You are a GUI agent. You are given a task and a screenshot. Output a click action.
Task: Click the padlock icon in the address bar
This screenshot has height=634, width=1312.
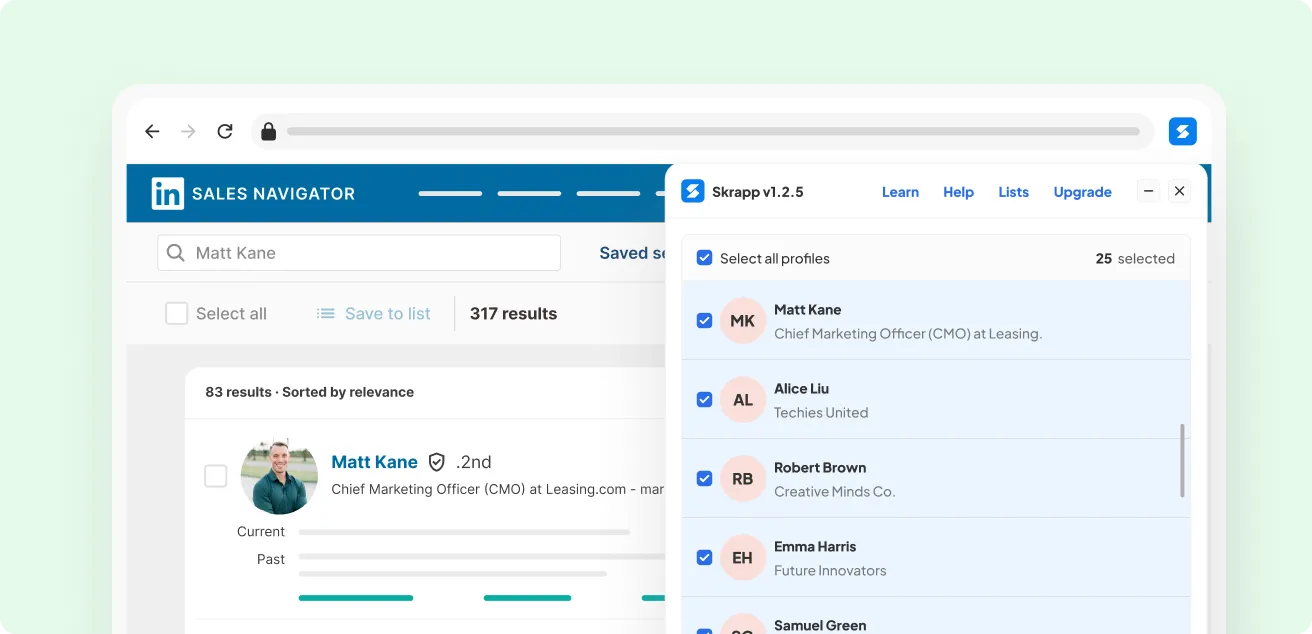coord(268,131)
